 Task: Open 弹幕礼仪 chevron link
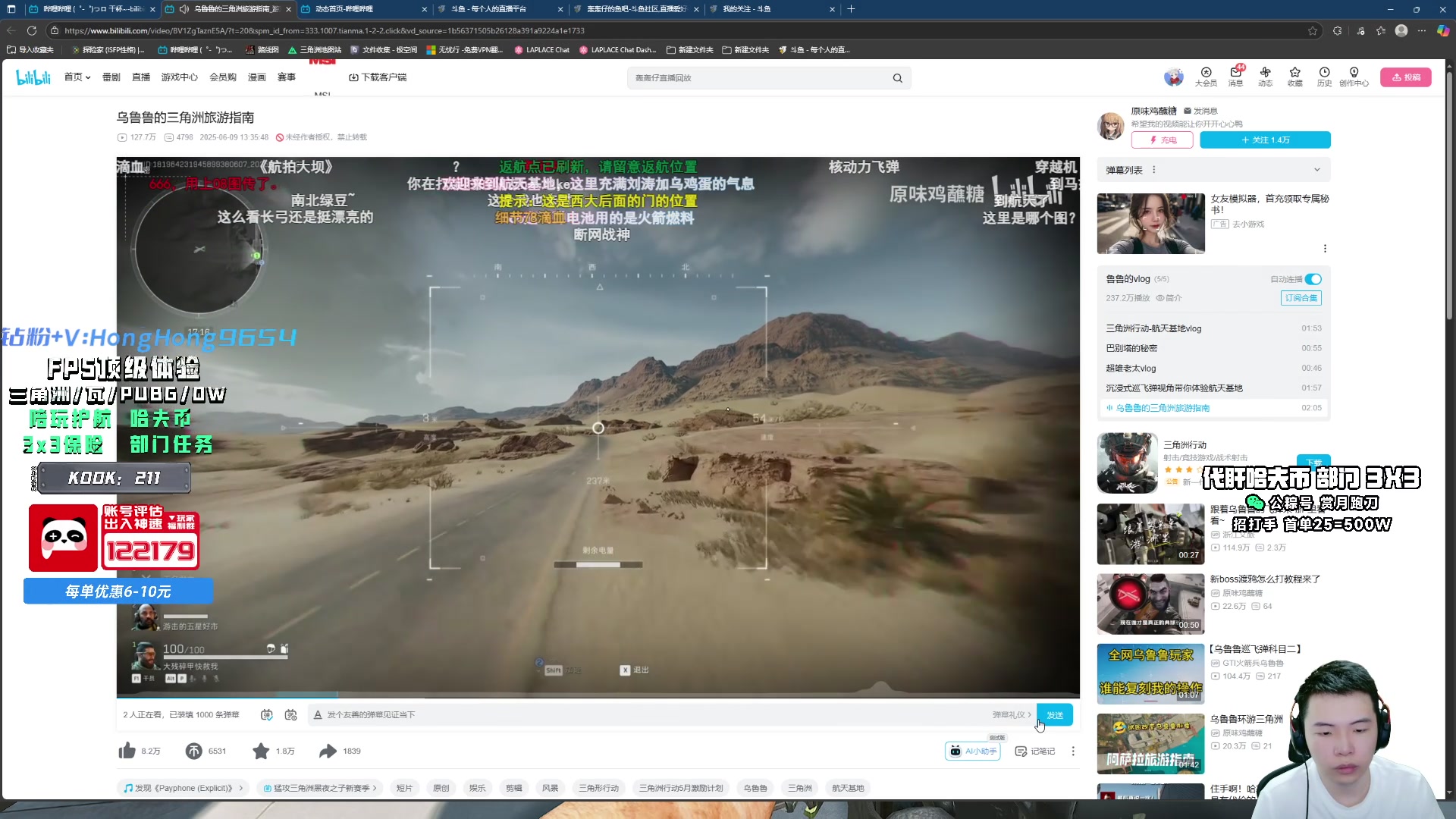(x=1012, y=715)
